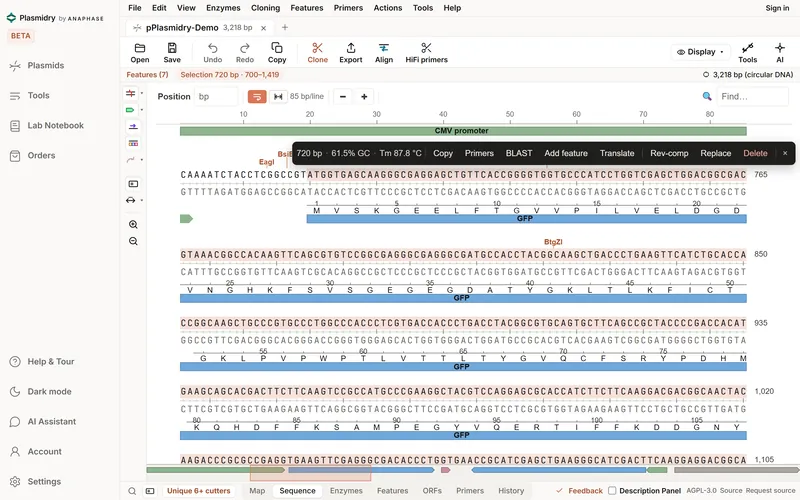
Task: Add a new plasmid tab
Action: 285,28
